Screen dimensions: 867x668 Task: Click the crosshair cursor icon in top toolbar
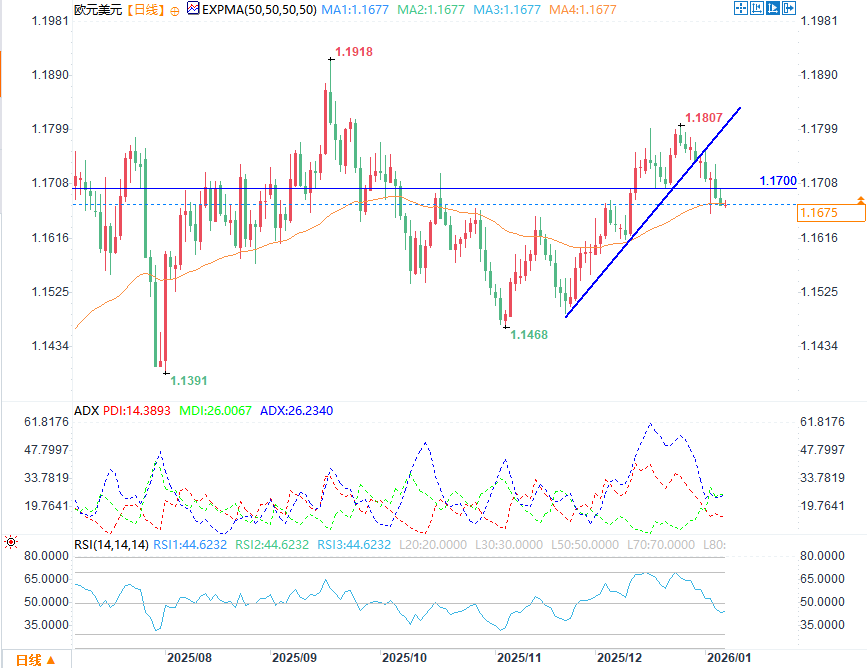(x=740, y=8)
